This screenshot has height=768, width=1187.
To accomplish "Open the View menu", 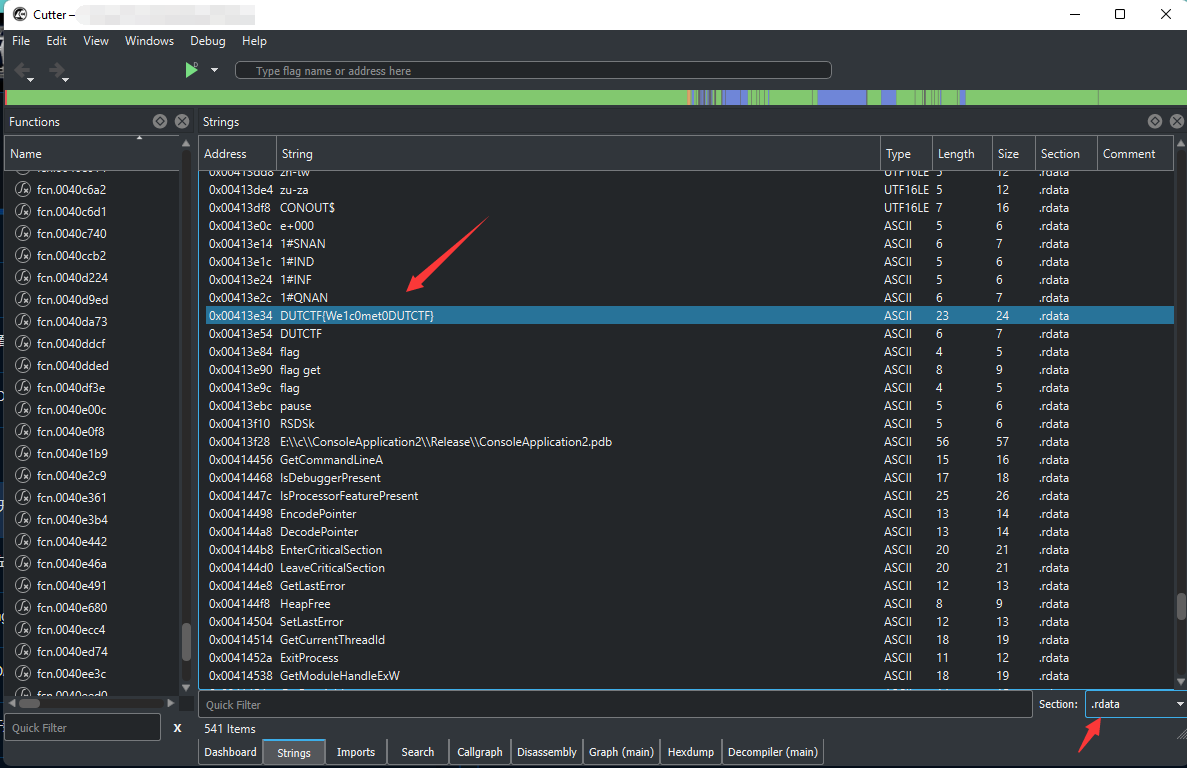I will (x=95, y=41).
